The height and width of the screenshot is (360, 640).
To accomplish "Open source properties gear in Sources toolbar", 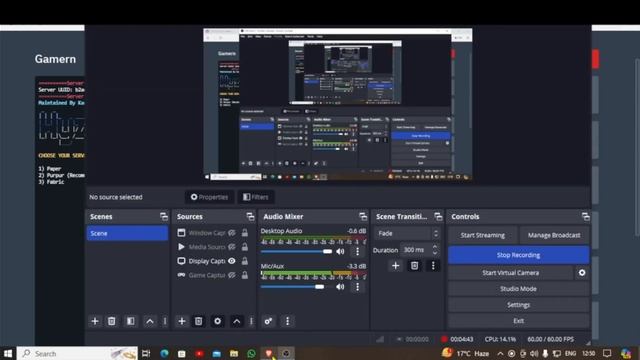I will [218, 321].
